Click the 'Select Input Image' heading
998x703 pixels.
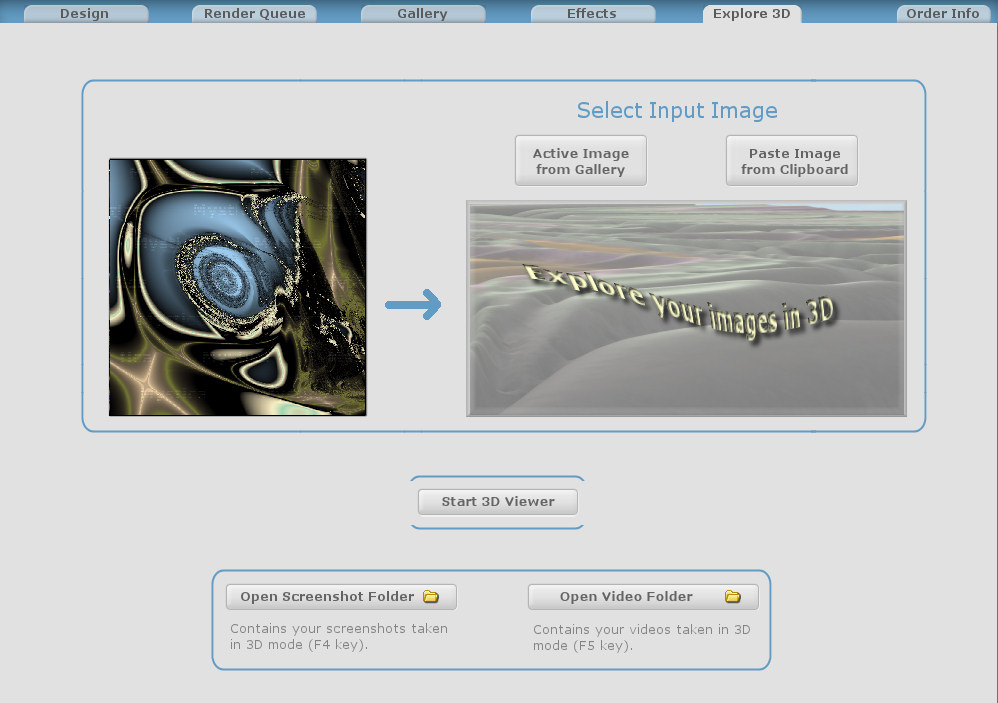[677, 111]
